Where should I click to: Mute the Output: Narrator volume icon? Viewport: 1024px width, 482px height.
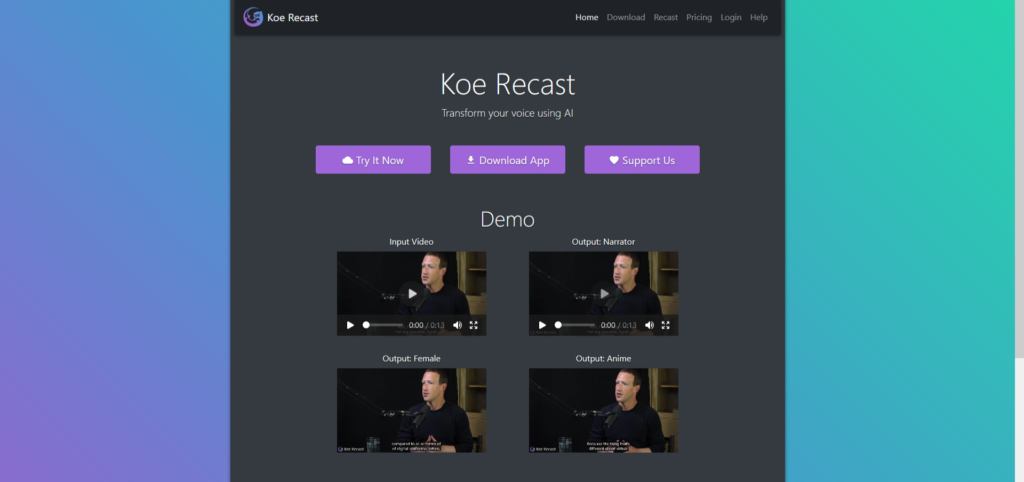(x=649, y=325)
